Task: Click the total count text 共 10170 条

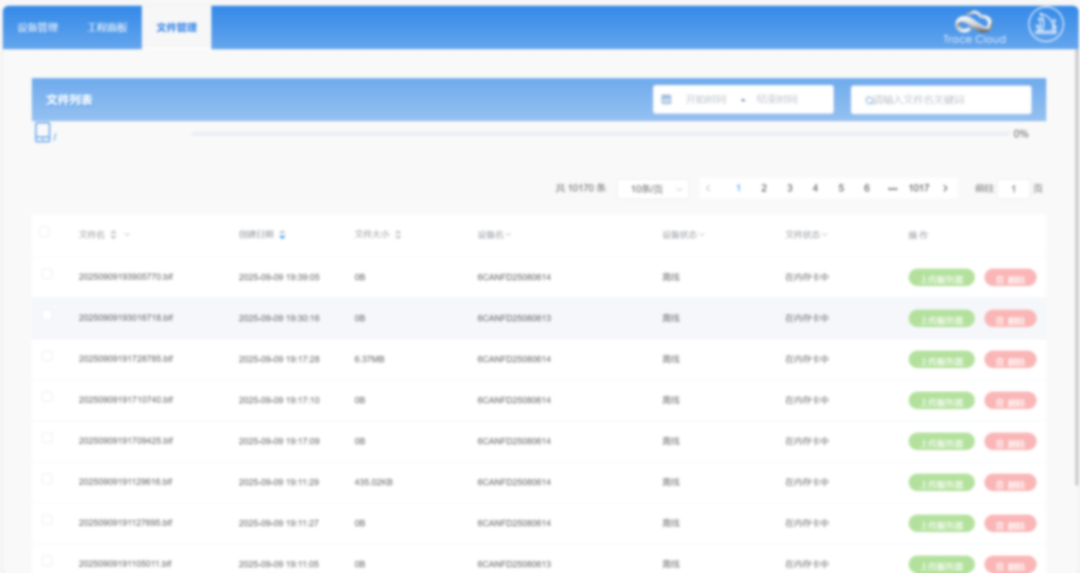Action: click(x=580, y=188)
